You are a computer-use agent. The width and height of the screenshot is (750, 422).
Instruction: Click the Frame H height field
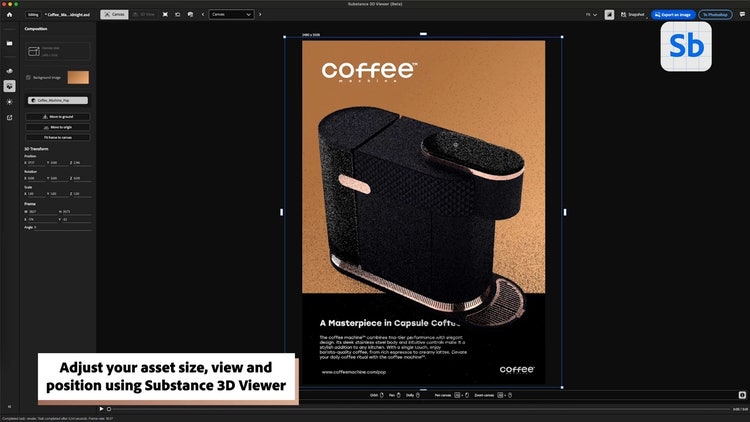click(x=75, y=211)
